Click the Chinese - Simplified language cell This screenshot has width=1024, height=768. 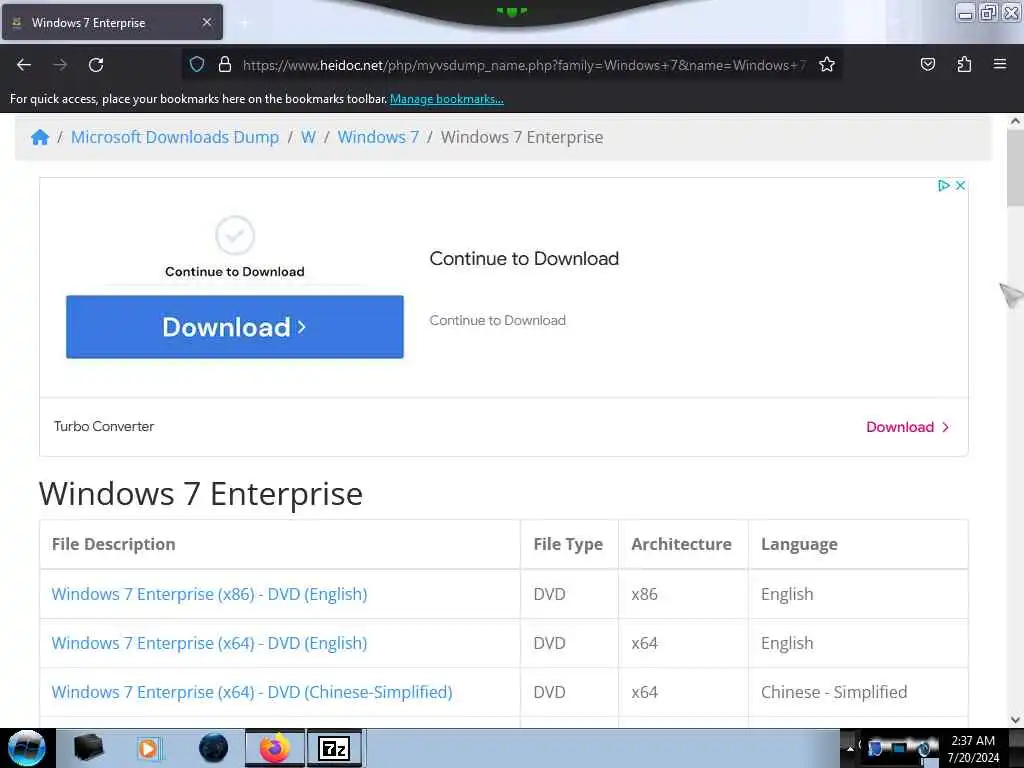tap(858, 692)
